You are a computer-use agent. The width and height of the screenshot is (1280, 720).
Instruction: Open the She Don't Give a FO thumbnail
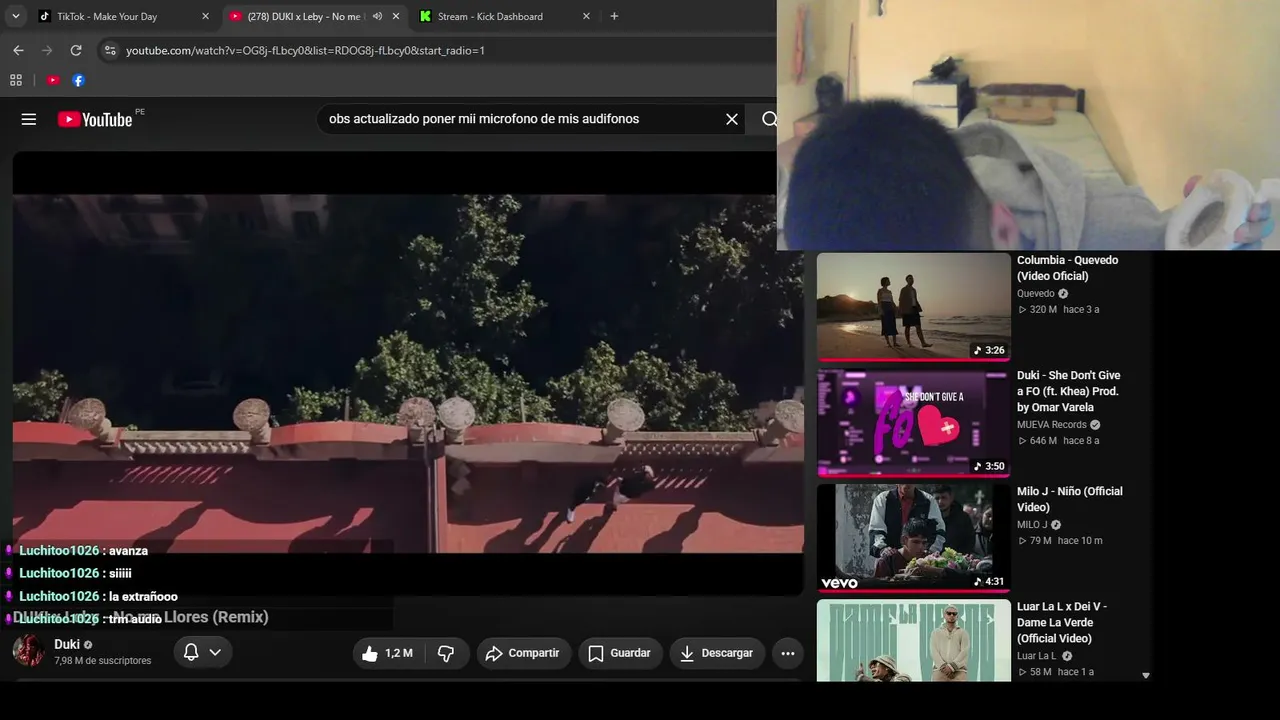[x=914, y=422]
